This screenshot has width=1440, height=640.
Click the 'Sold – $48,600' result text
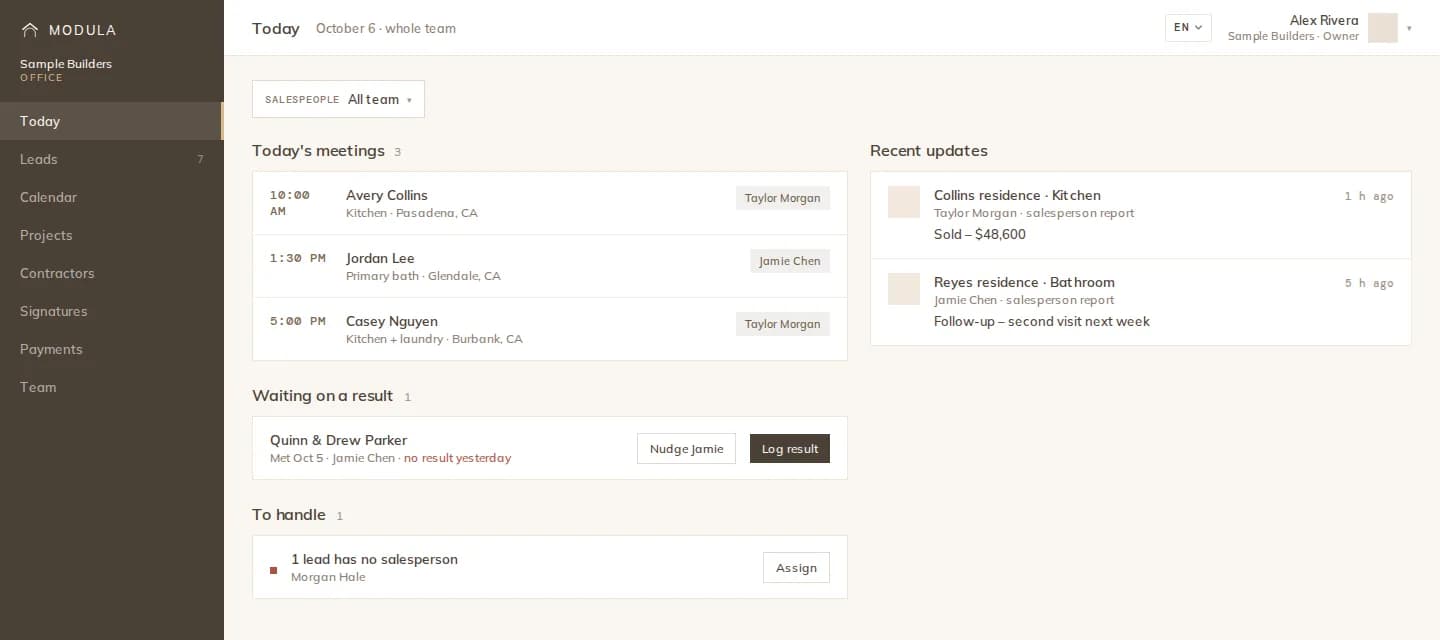pos(980,234)
